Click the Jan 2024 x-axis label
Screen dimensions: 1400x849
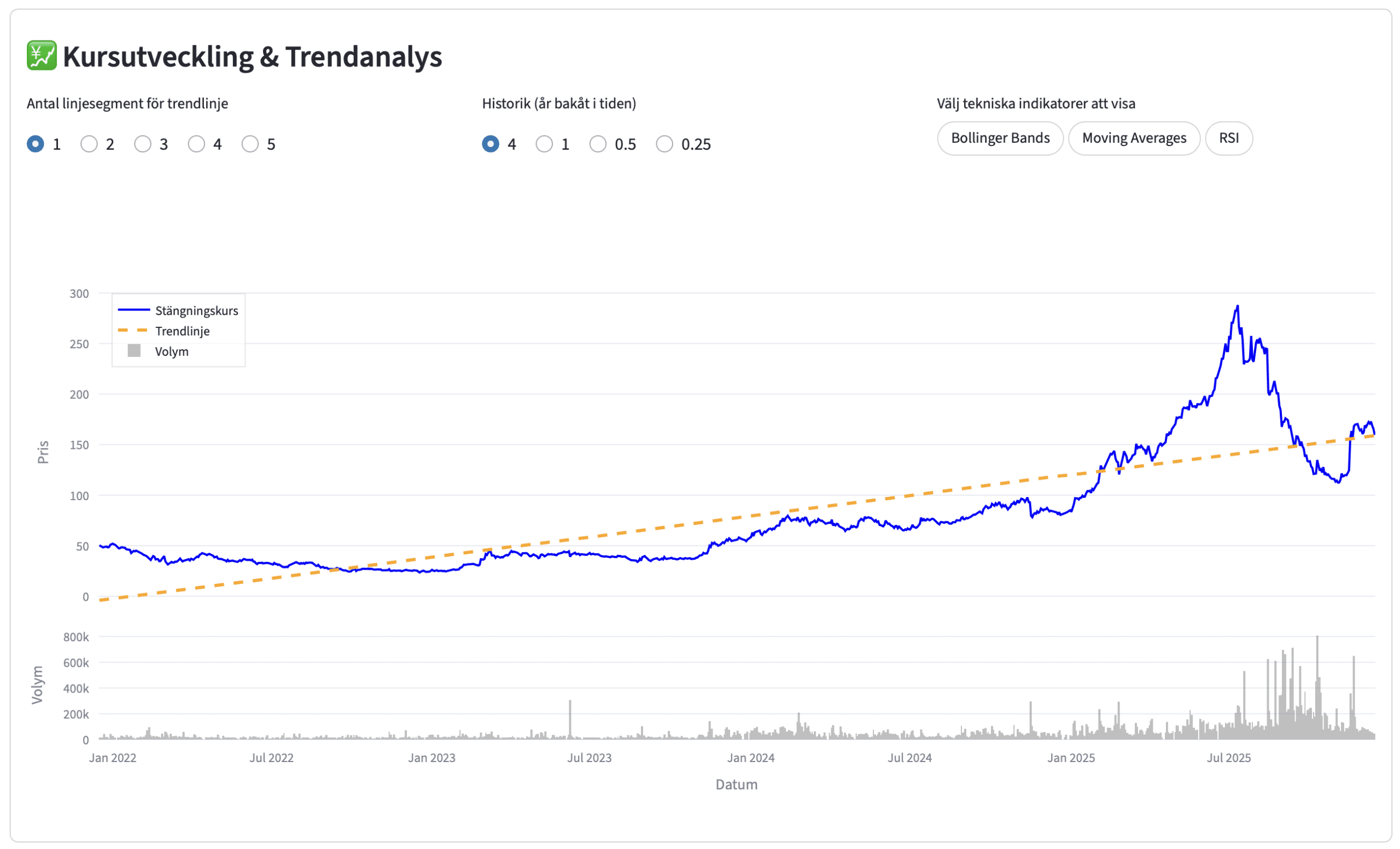pos(750,758)
